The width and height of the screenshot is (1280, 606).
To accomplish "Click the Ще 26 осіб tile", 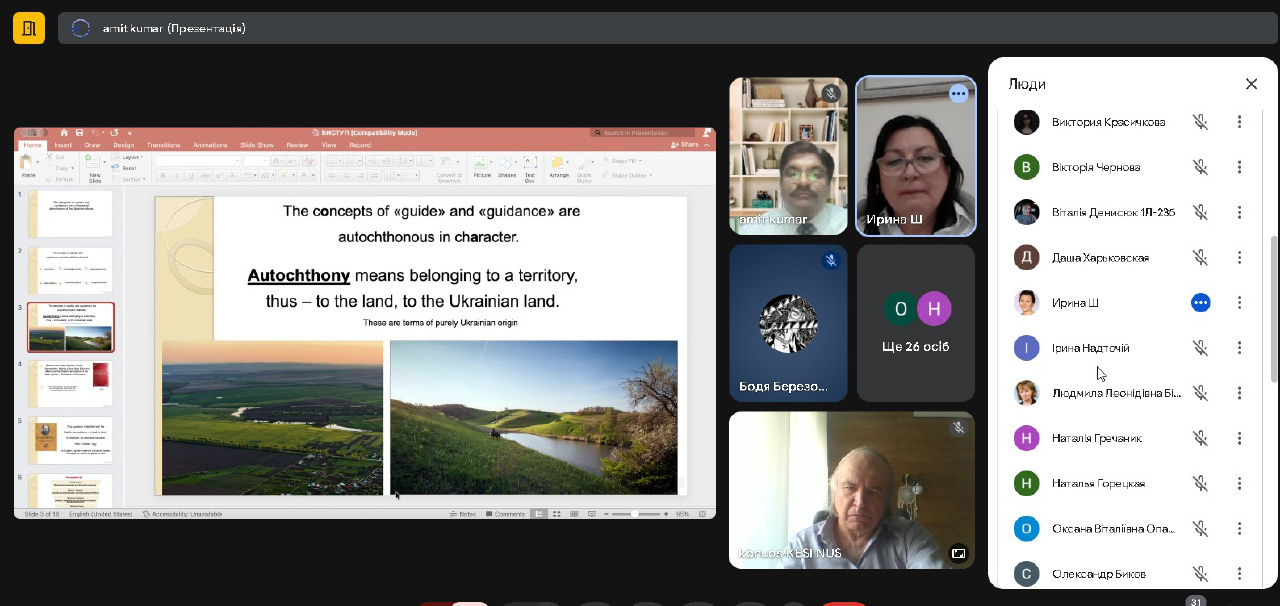I will (916, 323).
